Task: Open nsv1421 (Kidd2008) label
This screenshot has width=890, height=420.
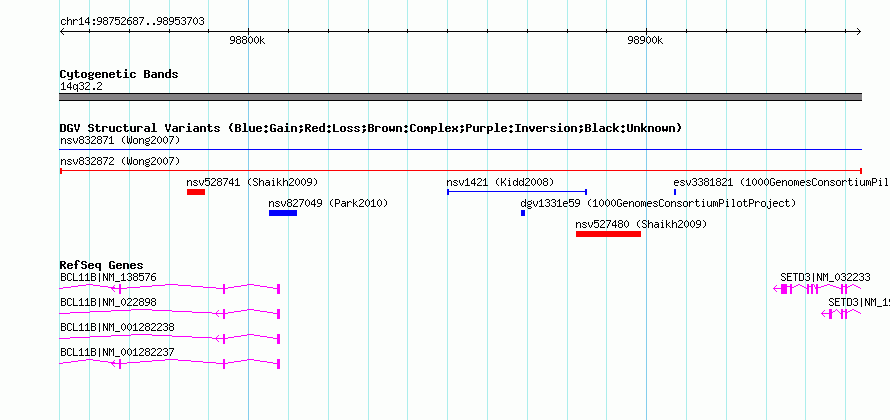Action: tap(500, 183)
